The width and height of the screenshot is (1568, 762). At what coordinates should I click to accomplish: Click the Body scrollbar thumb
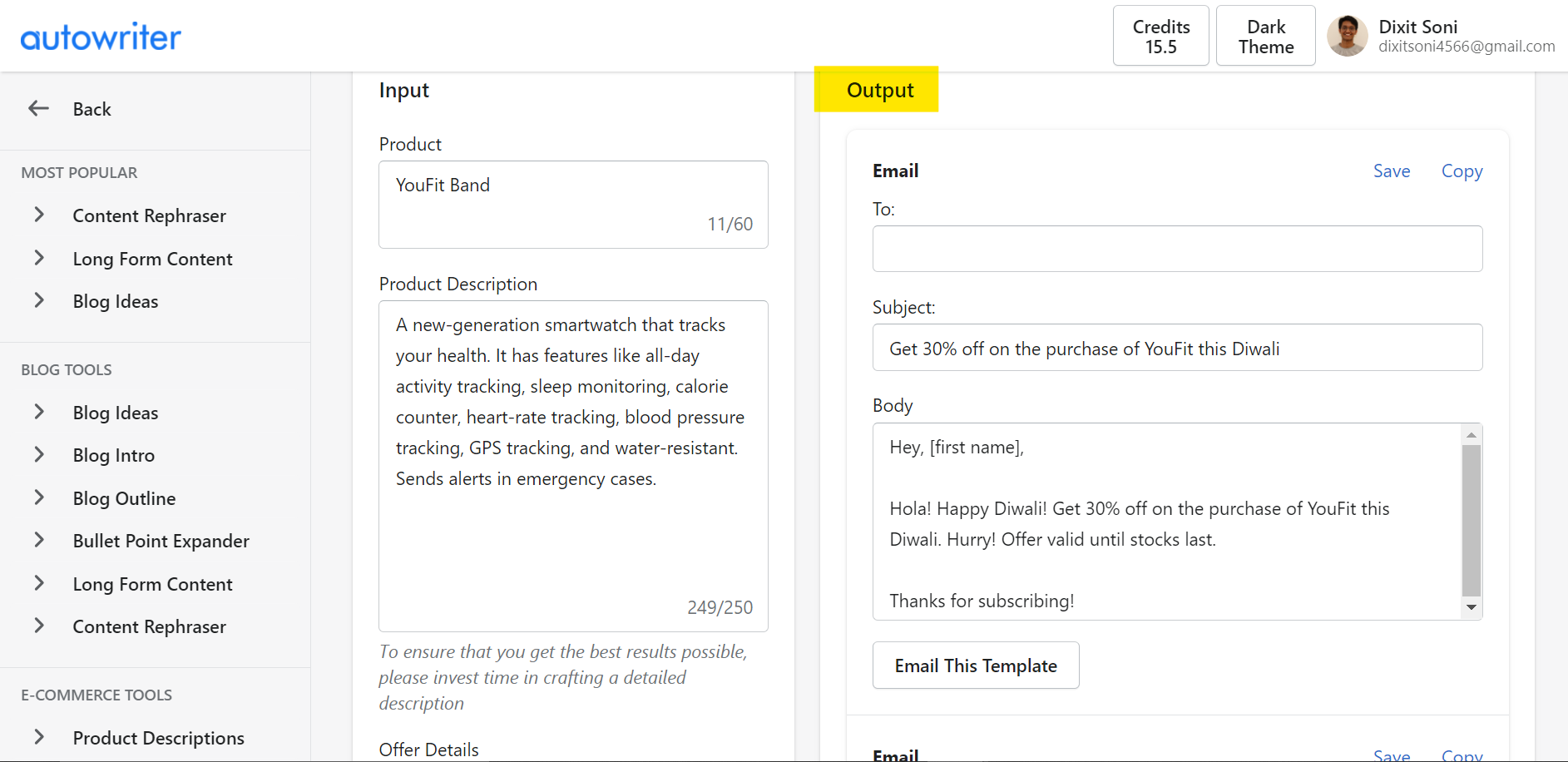[1472, 521]
